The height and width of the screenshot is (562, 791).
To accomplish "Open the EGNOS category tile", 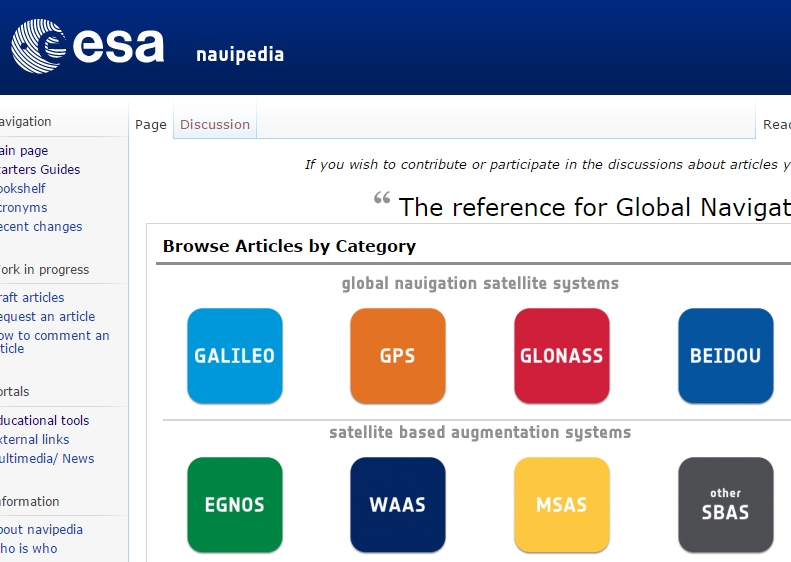I will coord(235,504).
